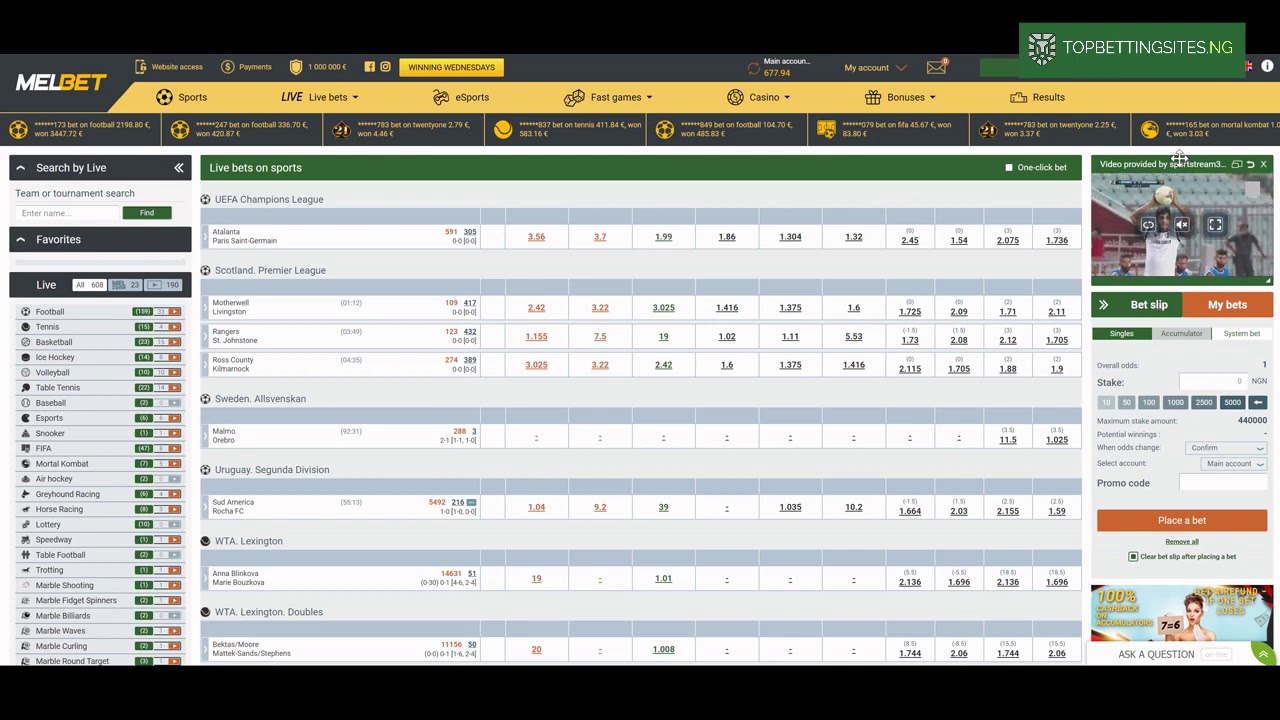Open Horse Racing in sports list
The image size is (1280, 720).
[x=59, y=509]
